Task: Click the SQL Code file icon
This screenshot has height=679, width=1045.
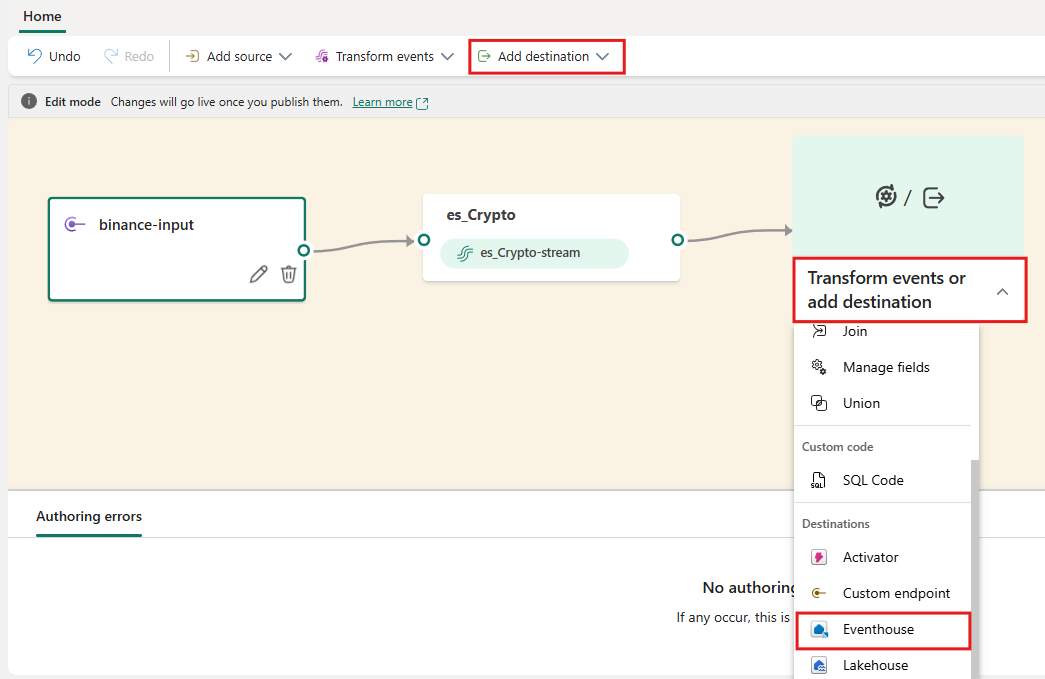Action: click(x=818, y=480)
